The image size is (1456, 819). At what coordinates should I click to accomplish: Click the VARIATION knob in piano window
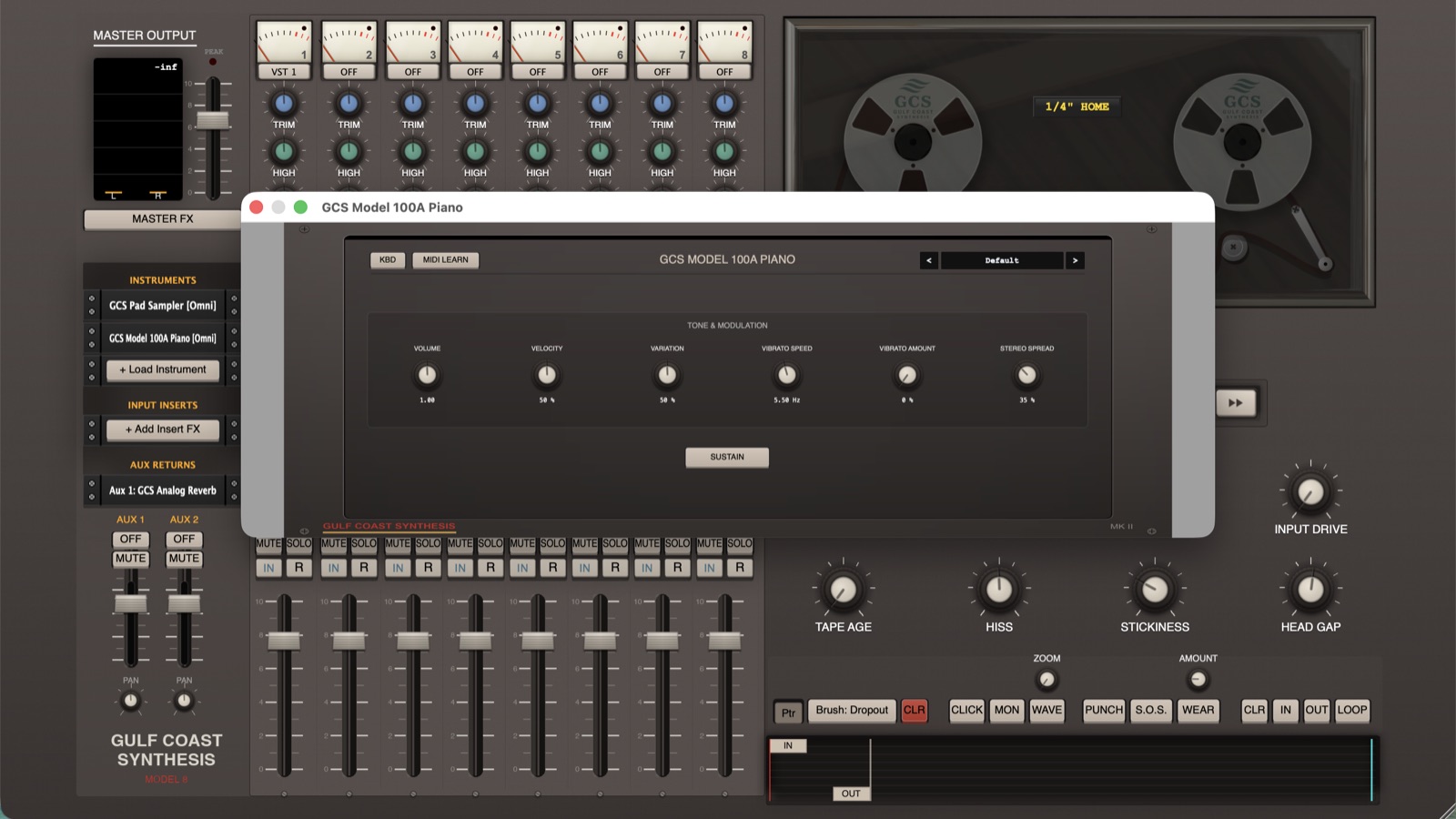click(x=667, y=375)
